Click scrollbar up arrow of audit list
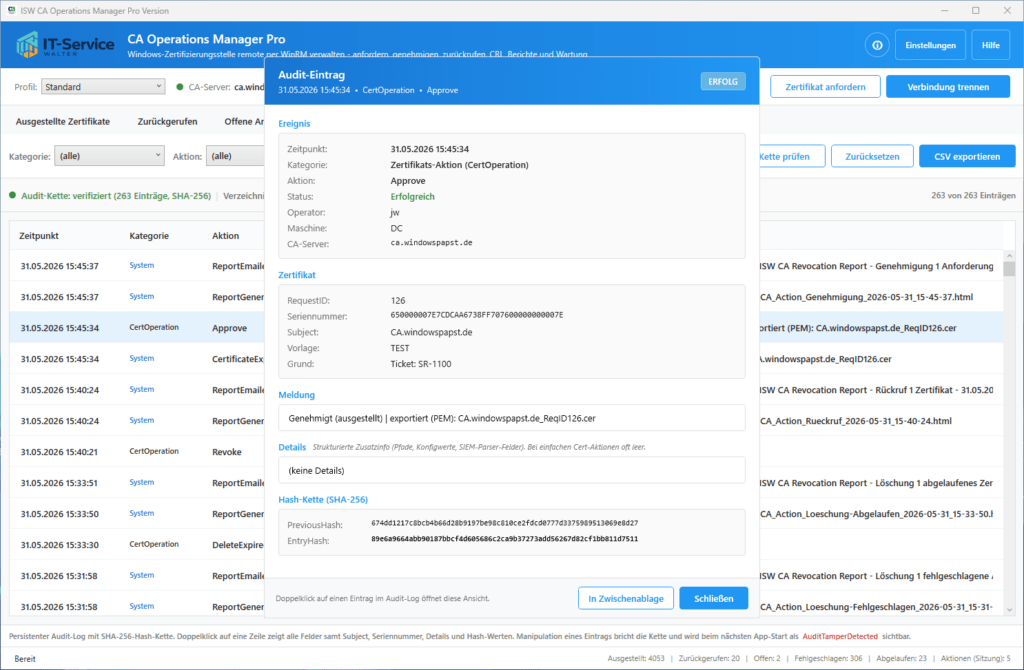Viewport: 1024px width, 670px height. pos(1009,256)
